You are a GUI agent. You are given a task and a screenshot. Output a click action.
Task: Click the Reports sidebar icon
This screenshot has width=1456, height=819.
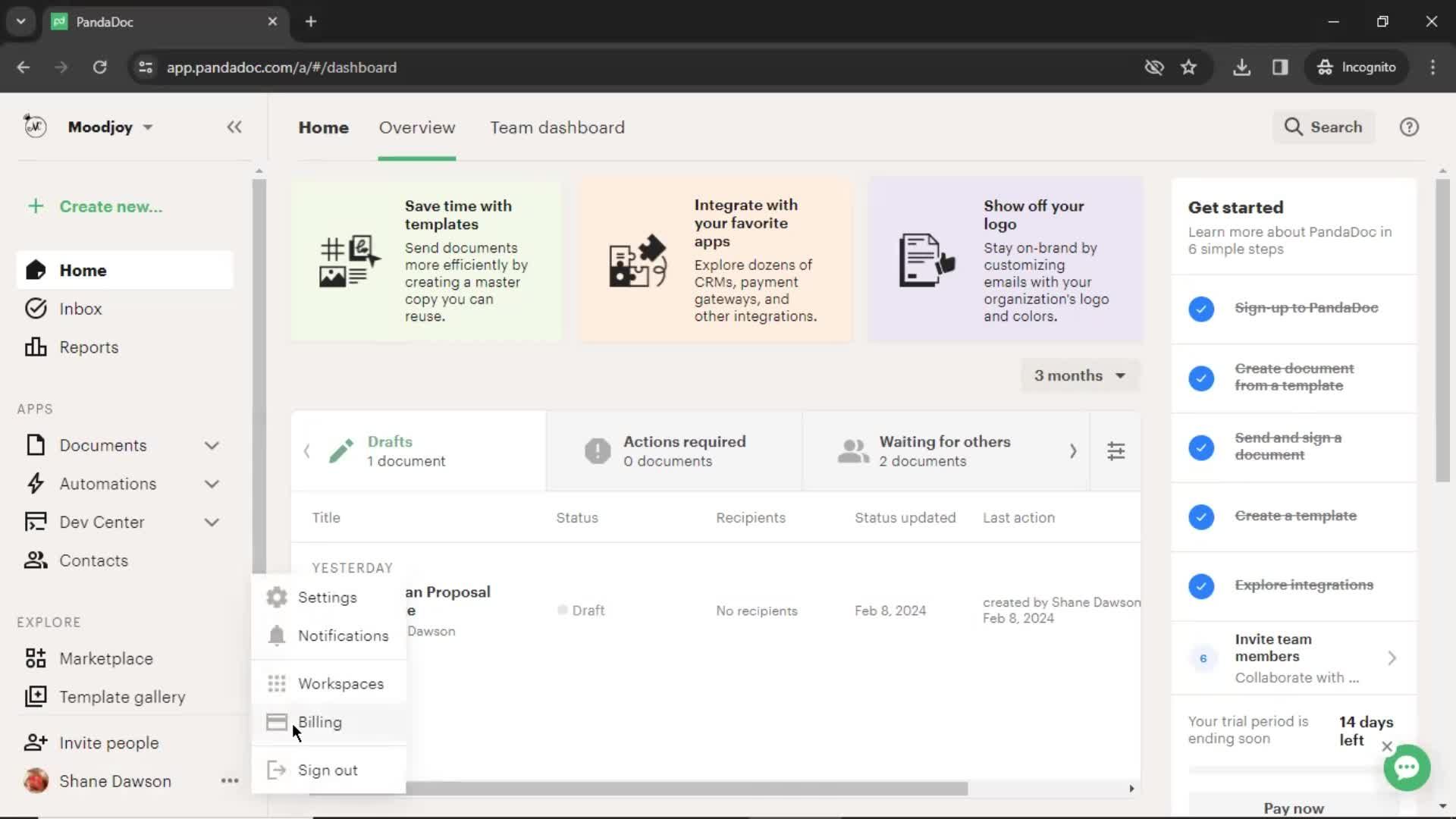35,347
